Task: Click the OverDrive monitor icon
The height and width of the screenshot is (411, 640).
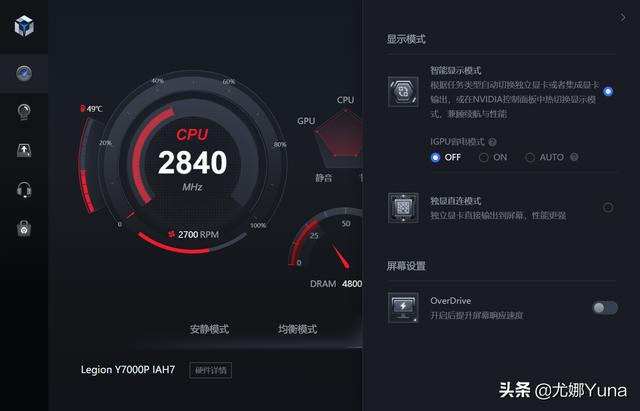Action: pos(403,308)
